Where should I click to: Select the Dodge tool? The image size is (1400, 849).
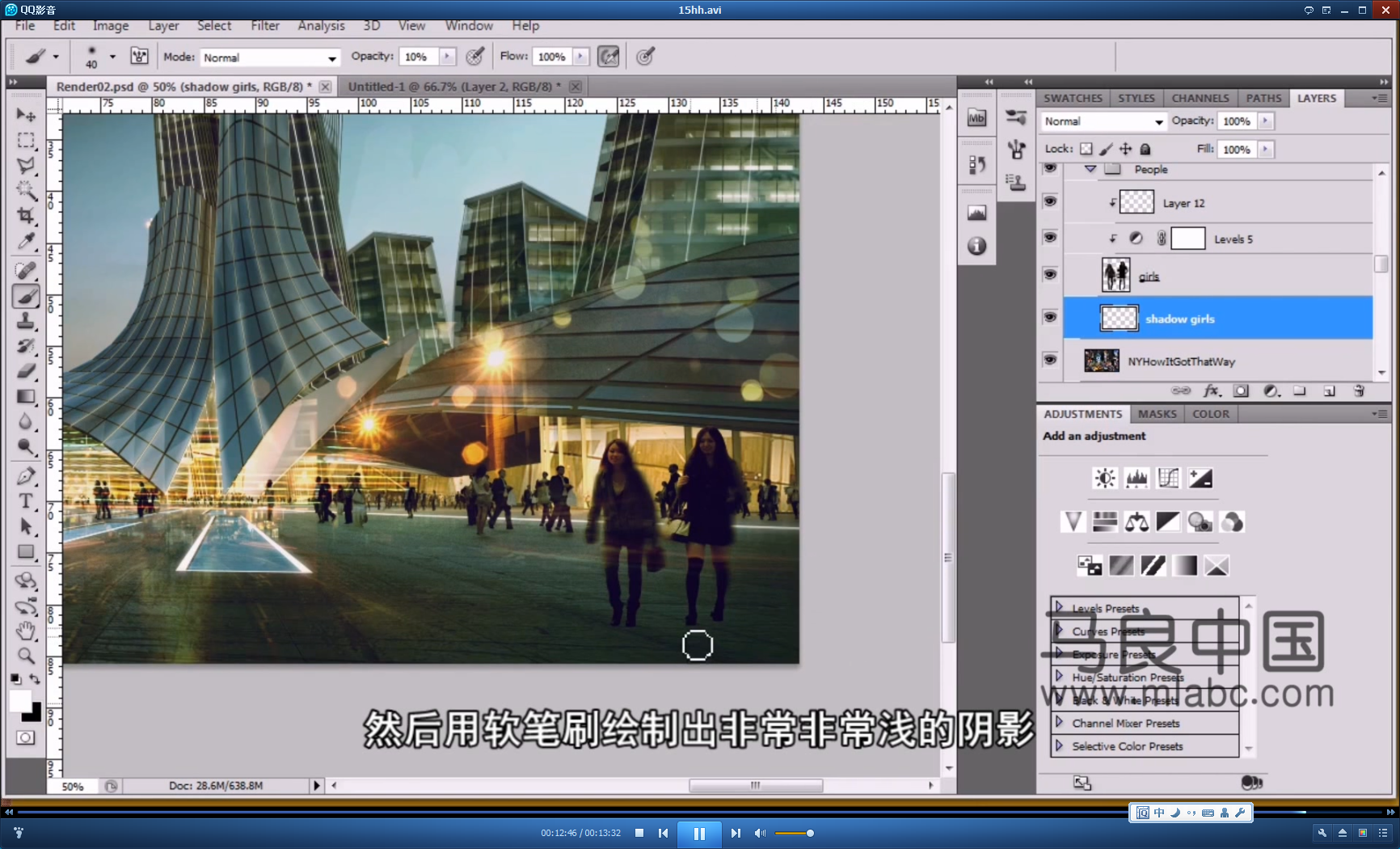click(x=25, y=446)
